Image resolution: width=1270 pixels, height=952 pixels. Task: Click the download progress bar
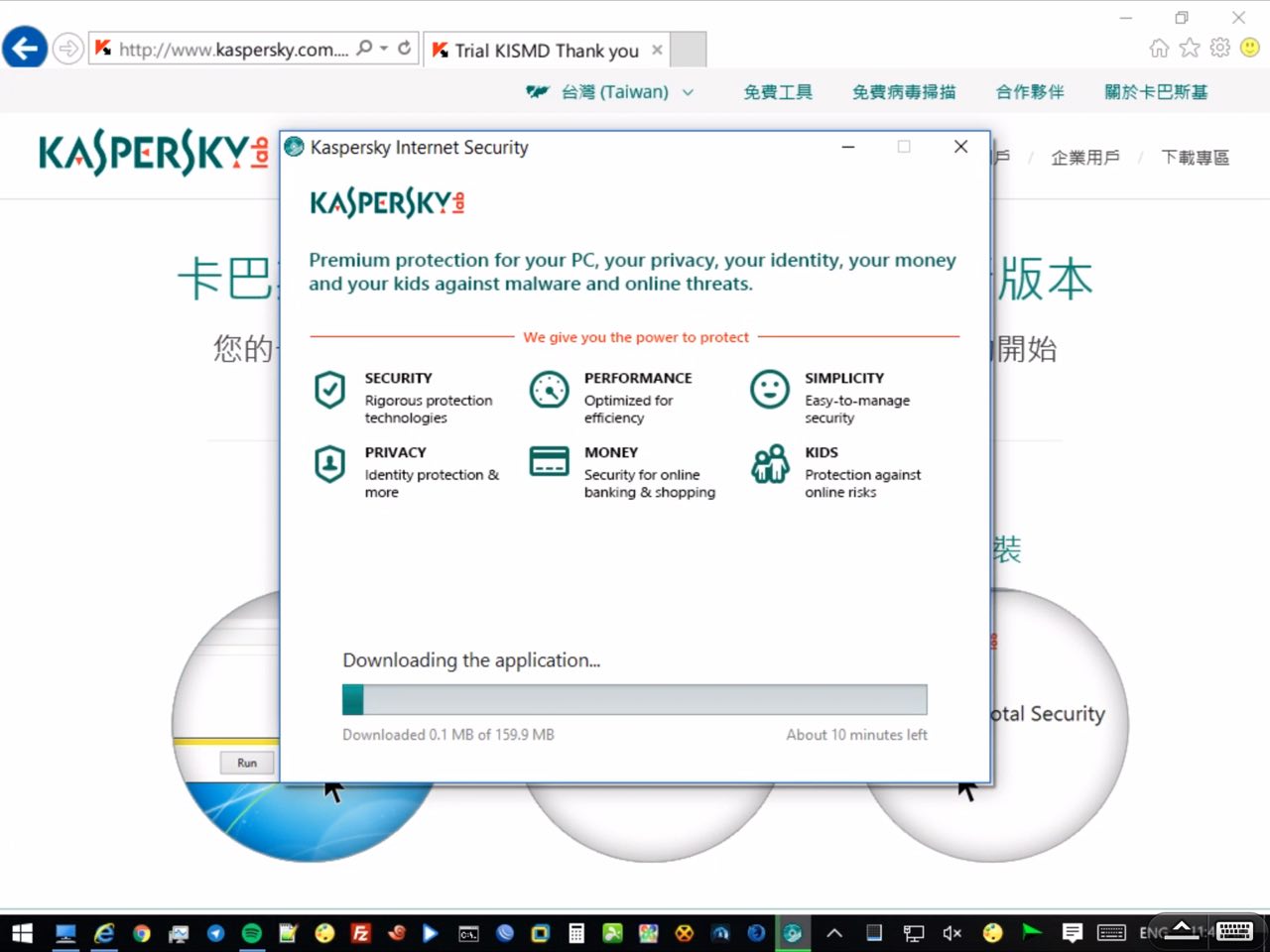pyautogui.click(x=635, y=699)
